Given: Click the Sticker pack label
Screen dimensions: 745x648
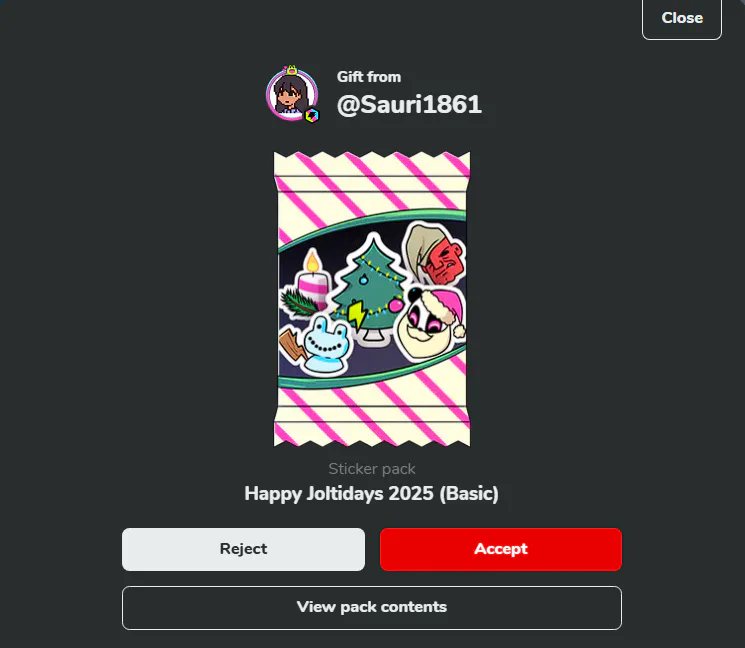Looking at the screenshot, I should [372, 469].
